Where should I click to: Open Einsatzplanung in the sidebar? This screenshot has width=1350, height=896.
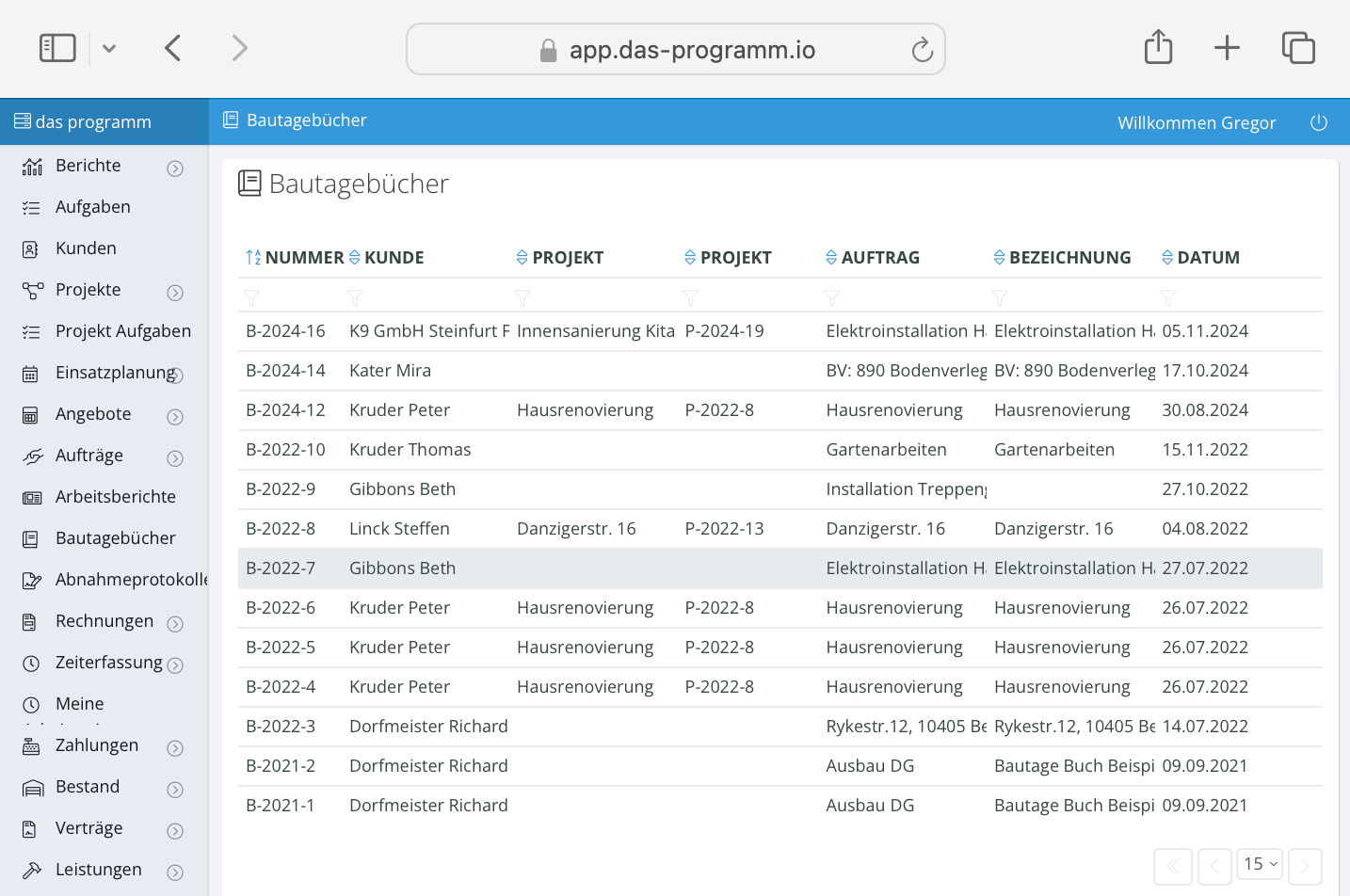[x=116, y=373]
